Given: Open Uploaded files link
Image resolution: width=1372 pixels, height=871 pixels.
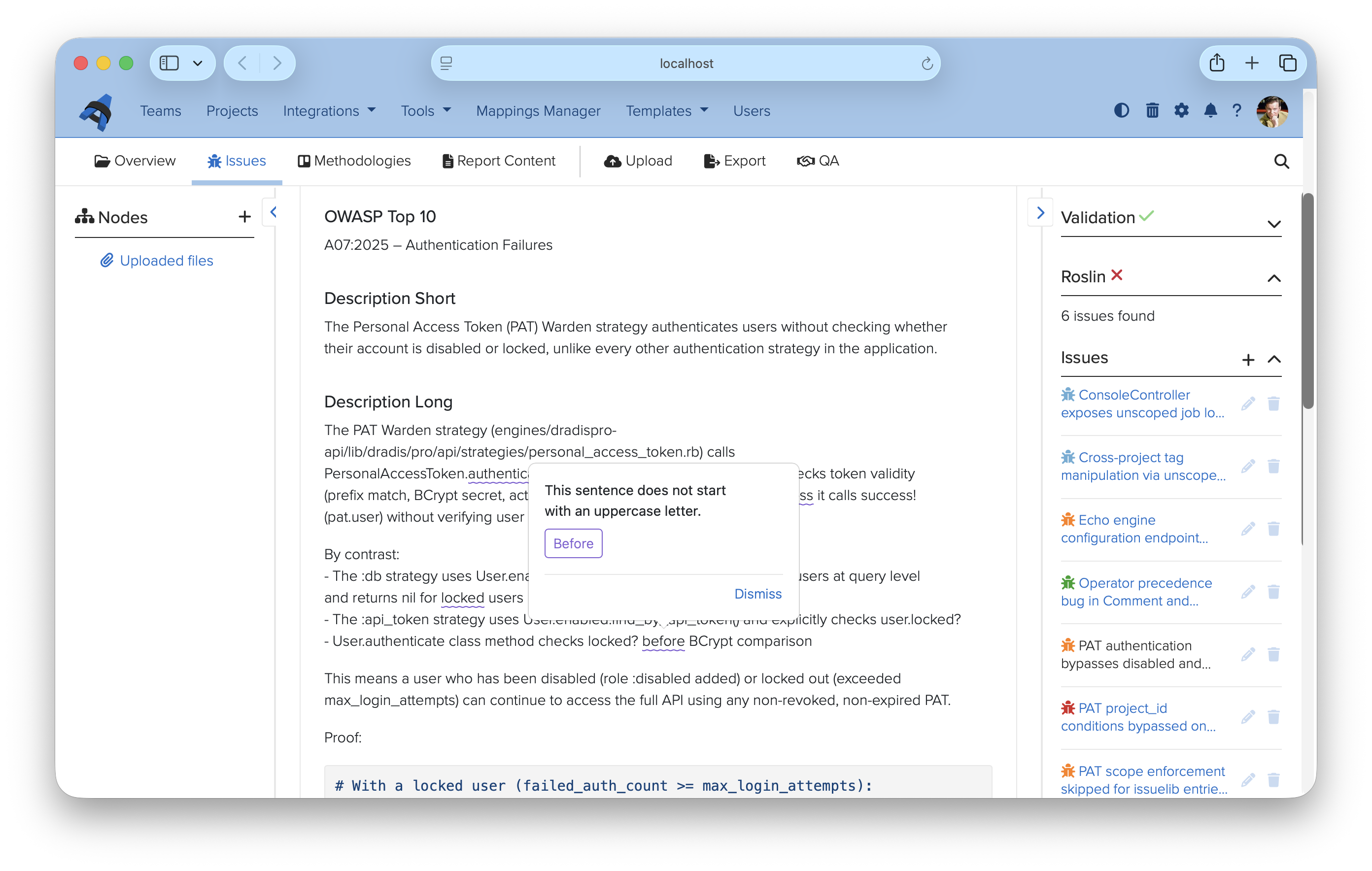Looking at the screenshot, I should pos(157,260).
